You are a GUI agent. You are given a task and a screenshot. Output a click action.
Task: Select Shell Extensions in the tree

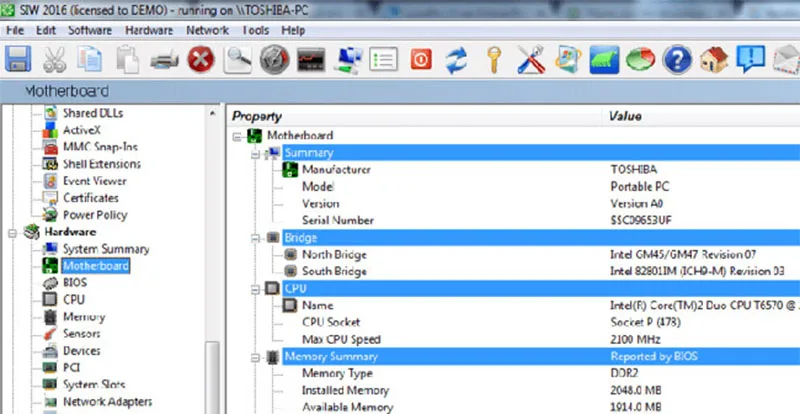tap(102, 164)
